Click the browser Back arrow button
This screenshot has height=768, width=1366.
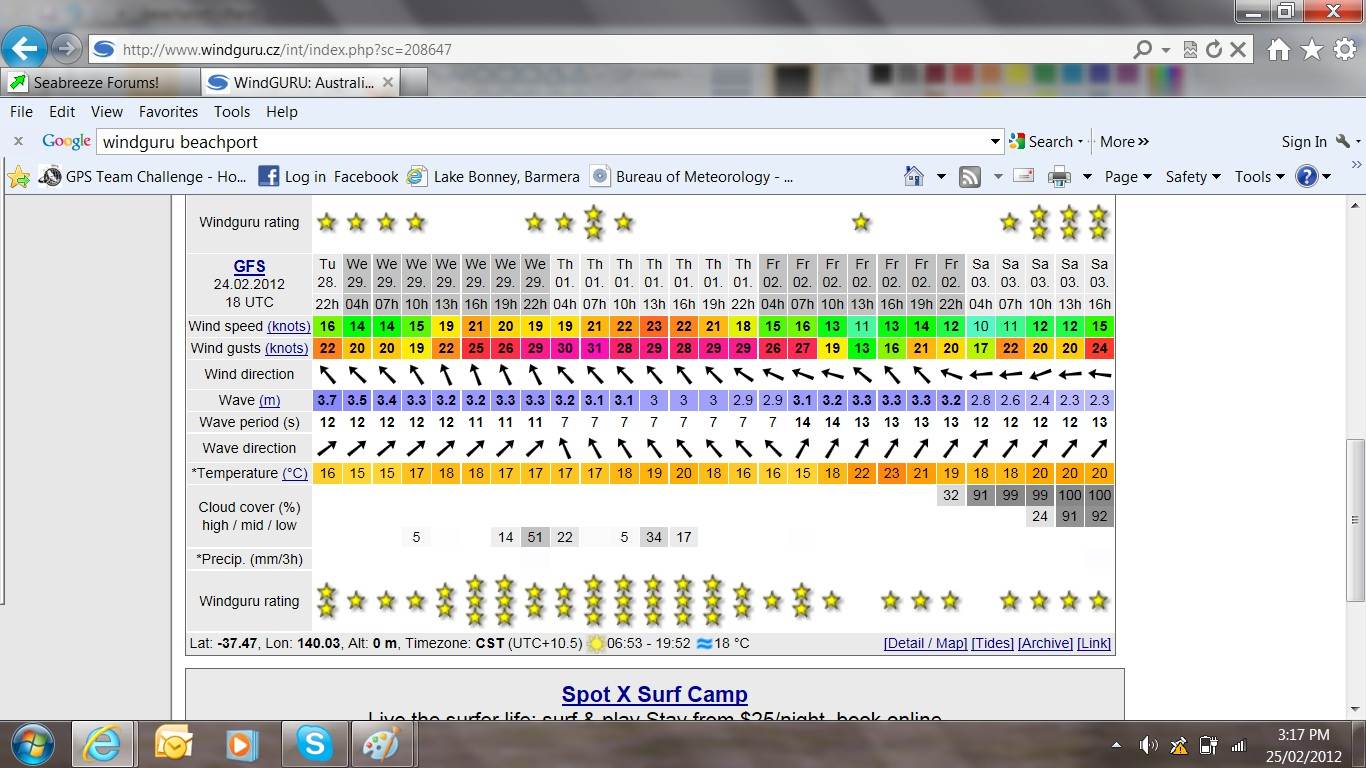tap(25, 48)
